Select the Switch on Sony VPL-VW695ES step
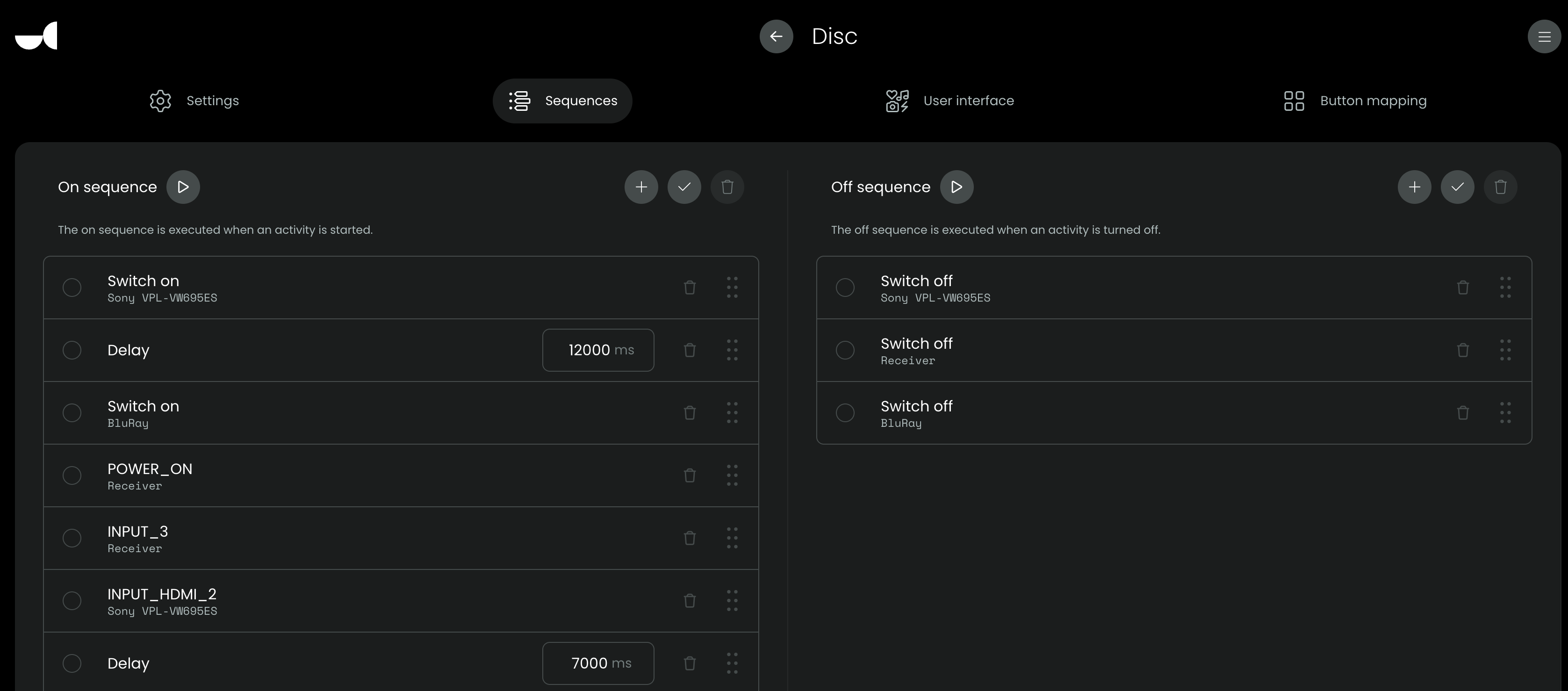This screenshot has height=691, width=1568. pos(72,288)
